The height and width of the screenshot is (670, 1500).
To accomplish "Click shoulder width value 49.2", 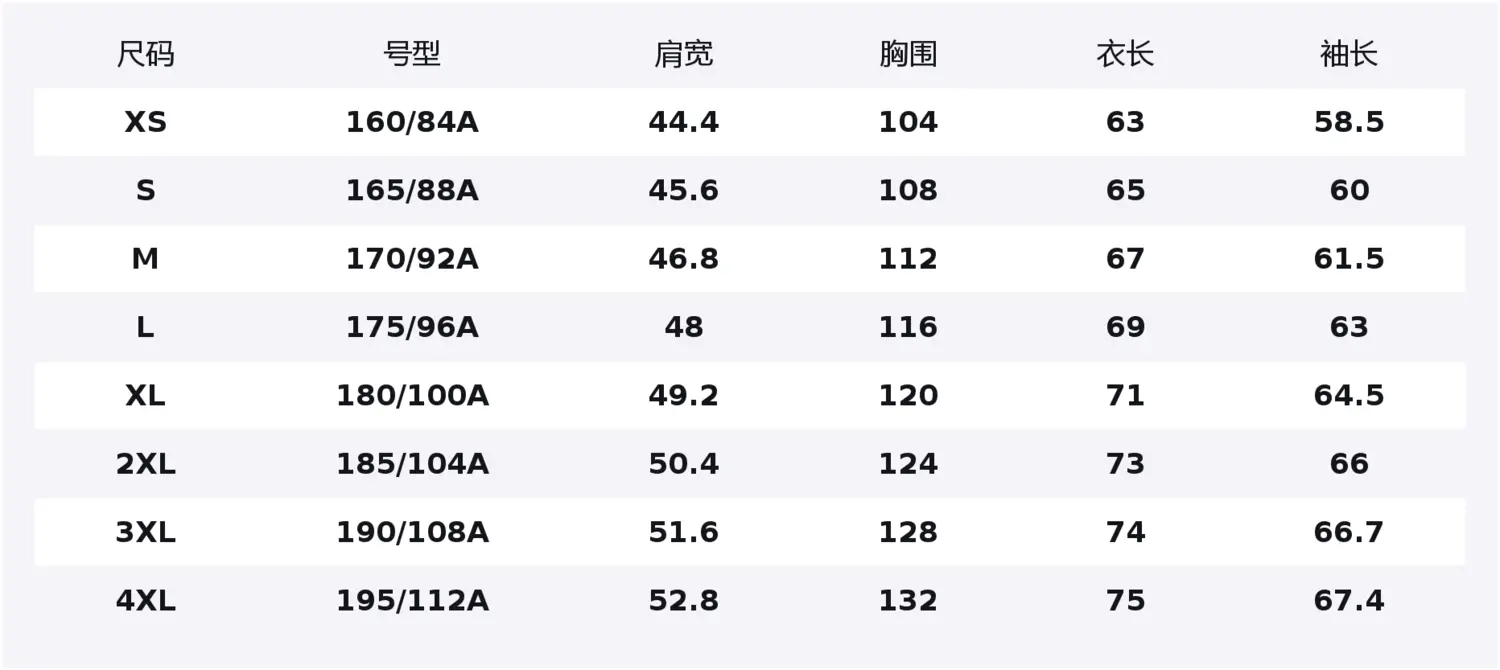I will point(684,396).
